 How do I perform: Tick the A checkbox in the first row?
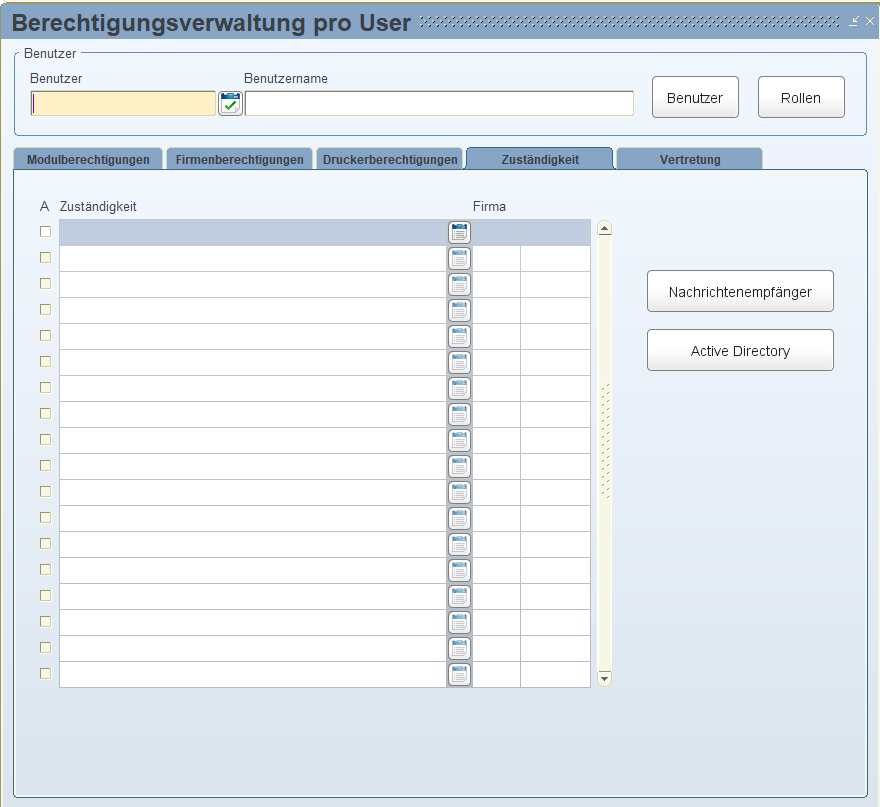click(x=45, y=232)
